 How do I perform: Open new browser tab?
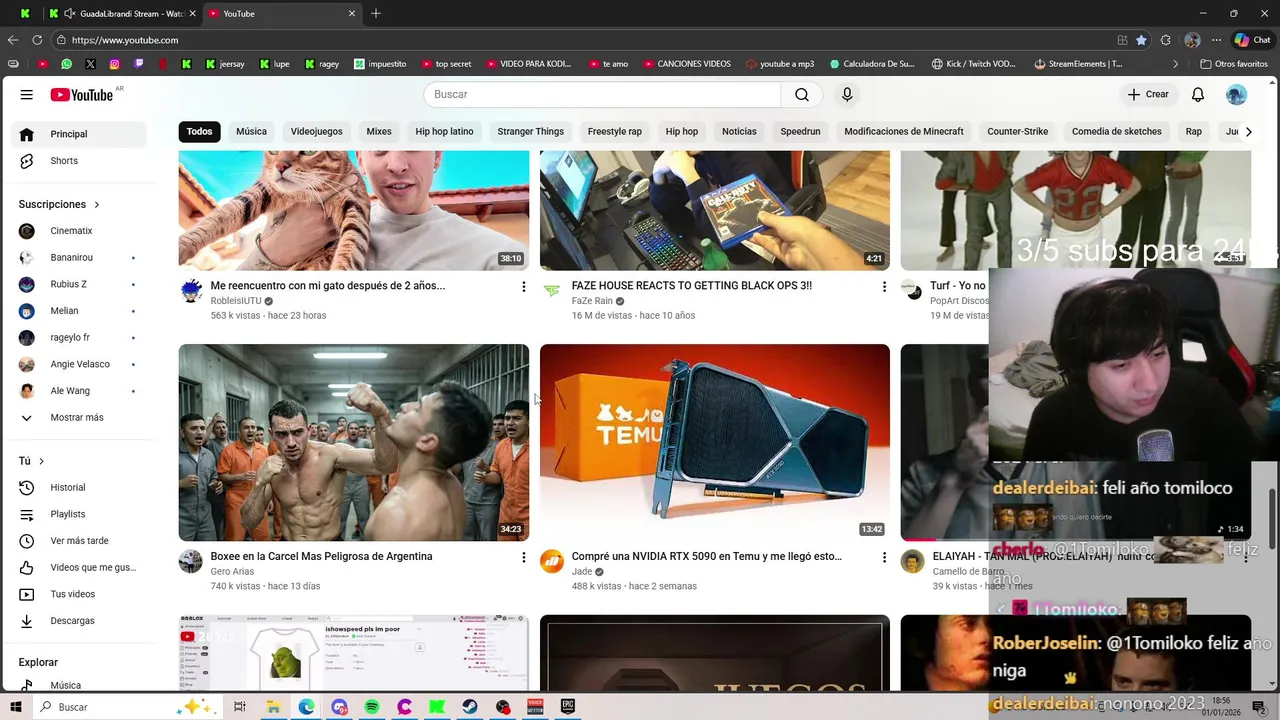[x=376, y=13]
